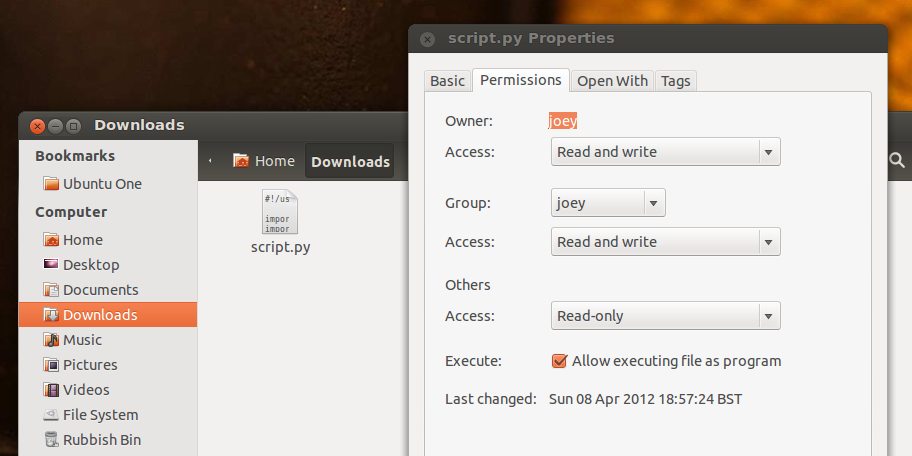Open the Group Access dropdown
This screenshot has width=912, height=456.
point(665,242)
